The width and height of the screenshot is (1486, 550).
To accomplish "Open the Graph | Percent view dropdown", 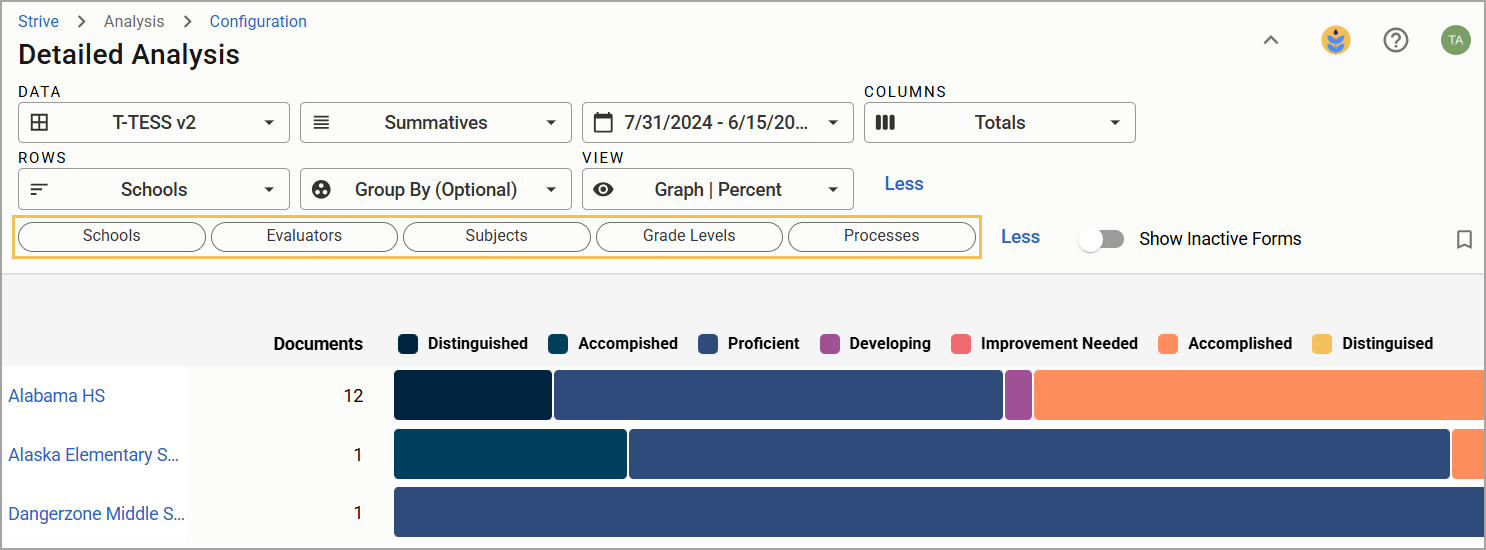I will [x=718, y=189].
